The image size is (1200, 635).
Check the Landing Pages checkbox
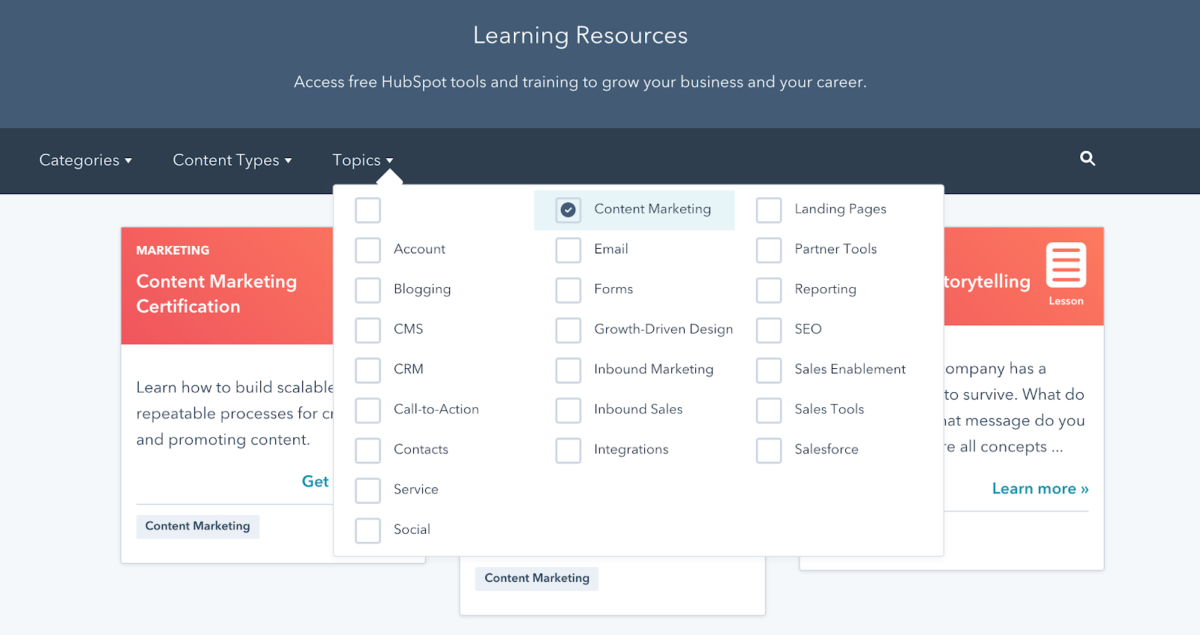pyautogui.click(x=769, y=210)
